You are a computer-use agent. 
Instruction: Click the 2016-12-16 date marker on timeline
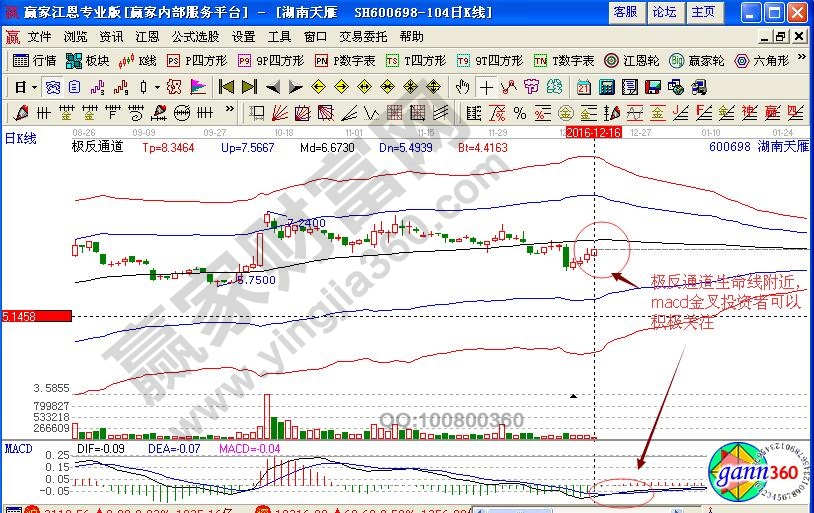click(x=594, y=131)
